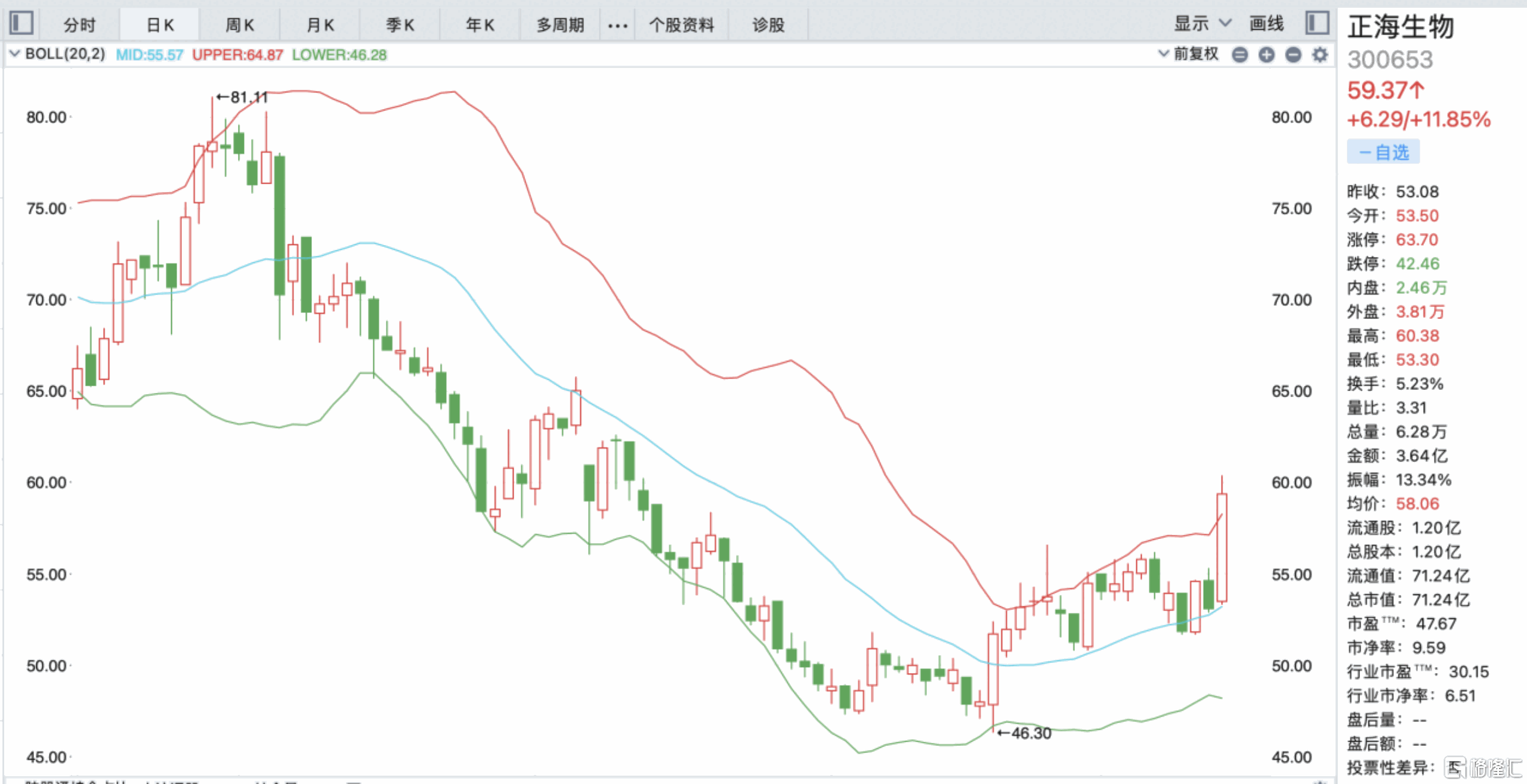Click the 画线 draw line button
The height and width of the screenshot is (784, 1527).
pyautogui.click(x=1266, y=24)
